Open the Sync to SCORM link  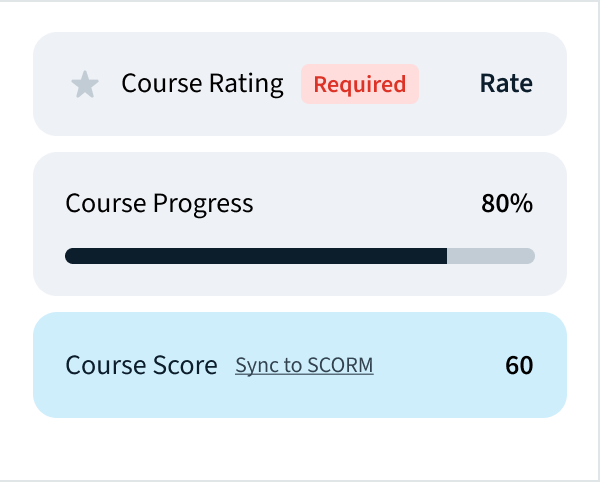pyautogui.click(x=304, y=366)
